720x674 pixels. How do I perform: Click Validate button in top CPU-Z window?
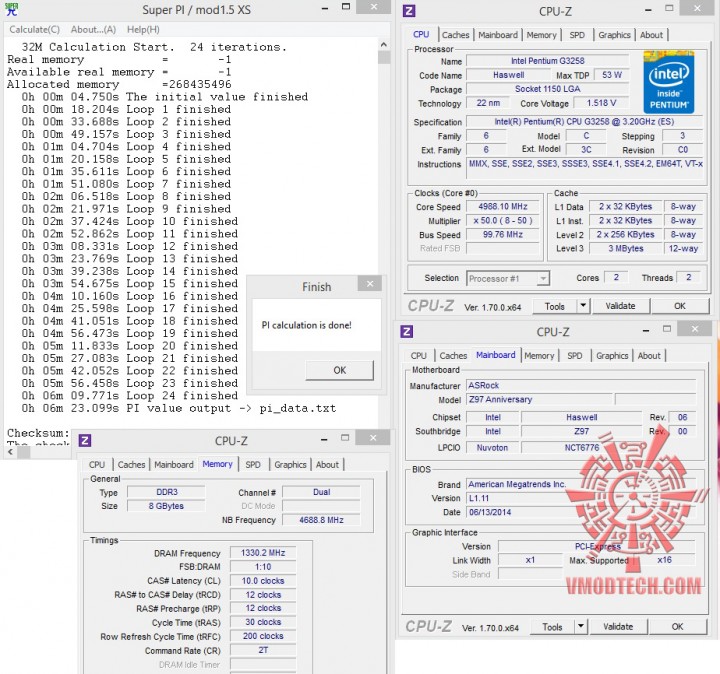(x=620, y=306)
